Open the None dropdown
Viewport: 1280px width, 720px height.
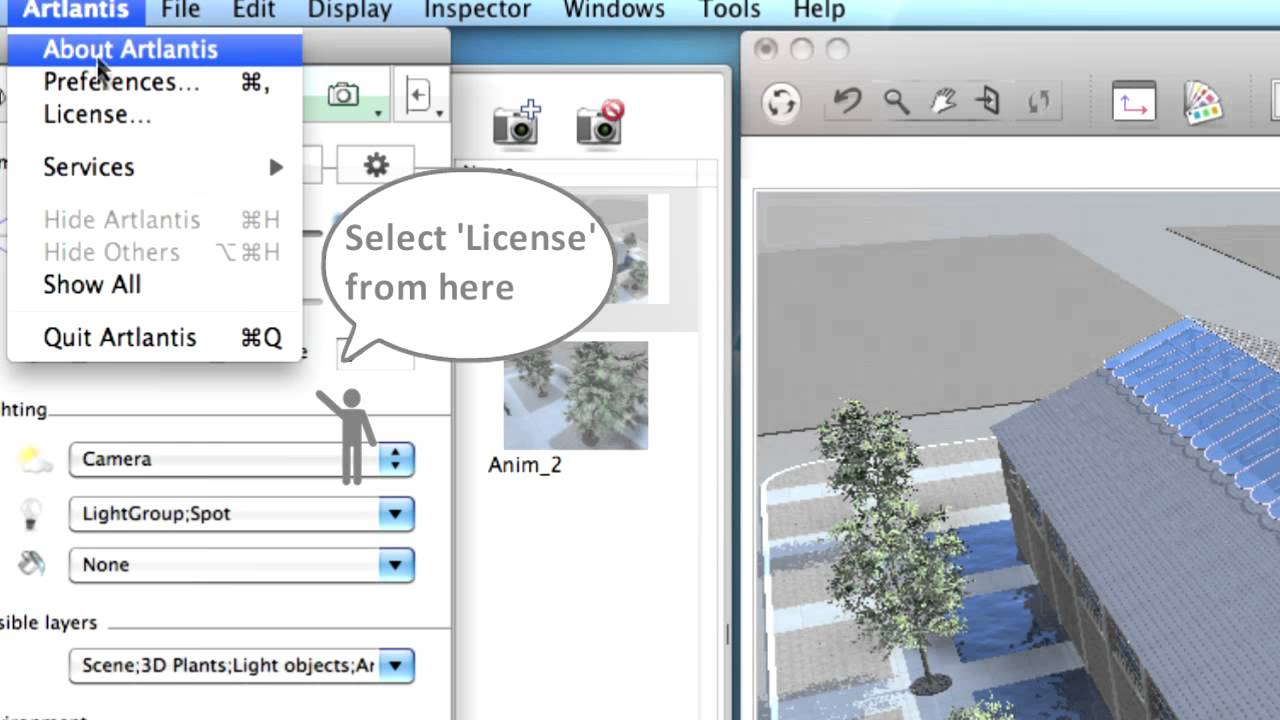241,565
